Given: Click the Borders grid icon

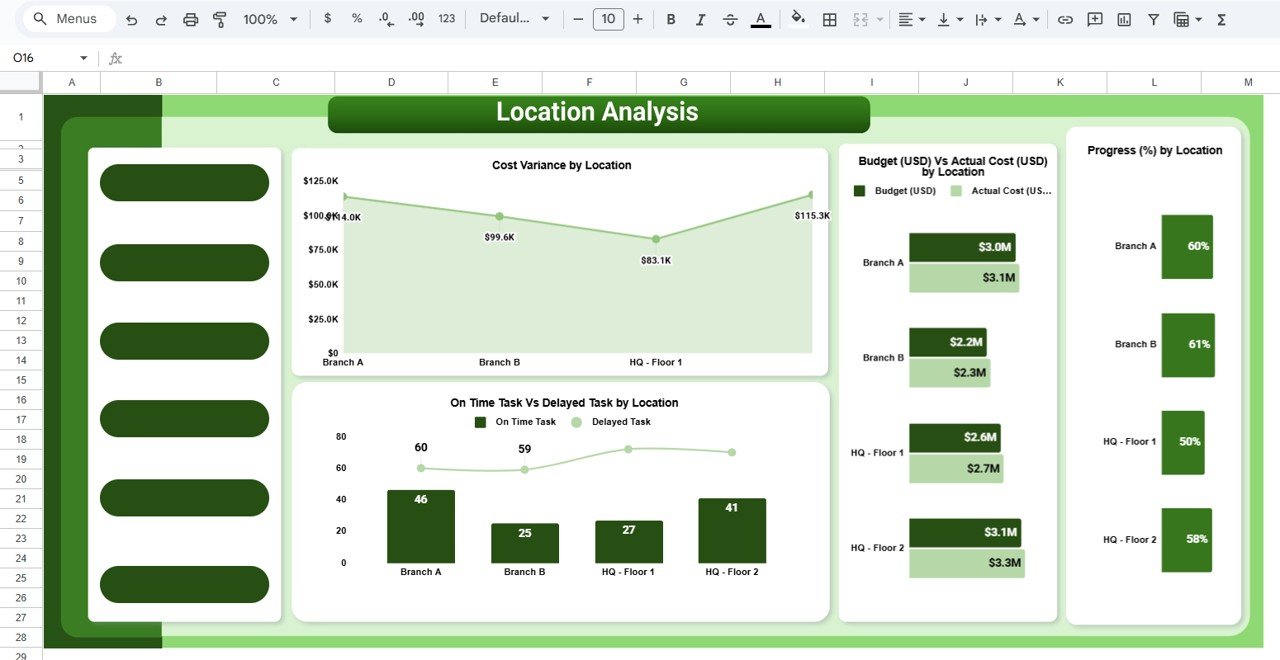Looking at the screenshot, I should (829, 19).
